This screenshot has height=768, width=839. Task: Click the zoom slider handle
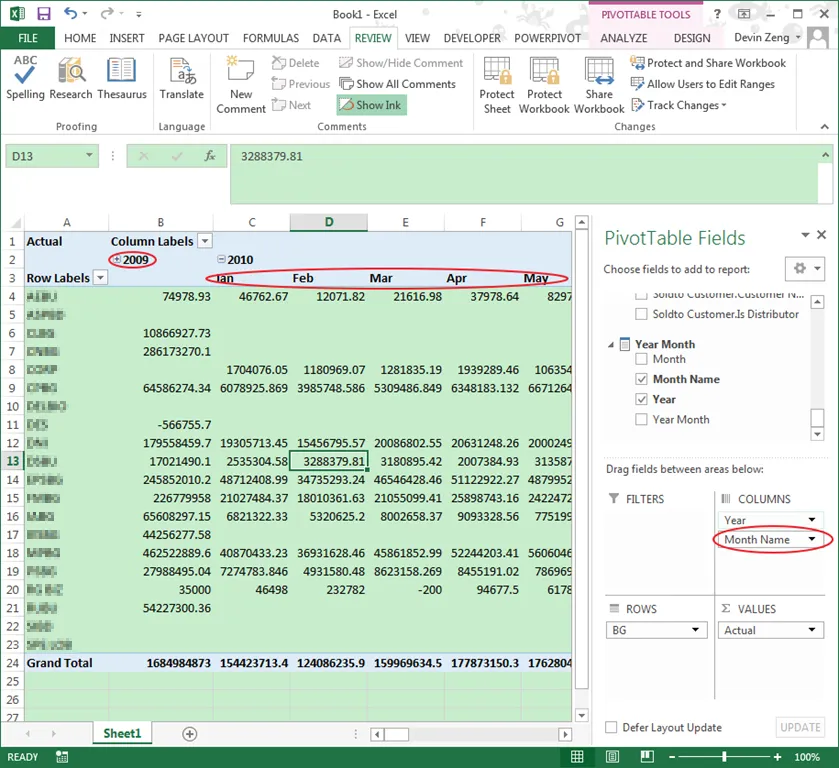coord(724,757)
